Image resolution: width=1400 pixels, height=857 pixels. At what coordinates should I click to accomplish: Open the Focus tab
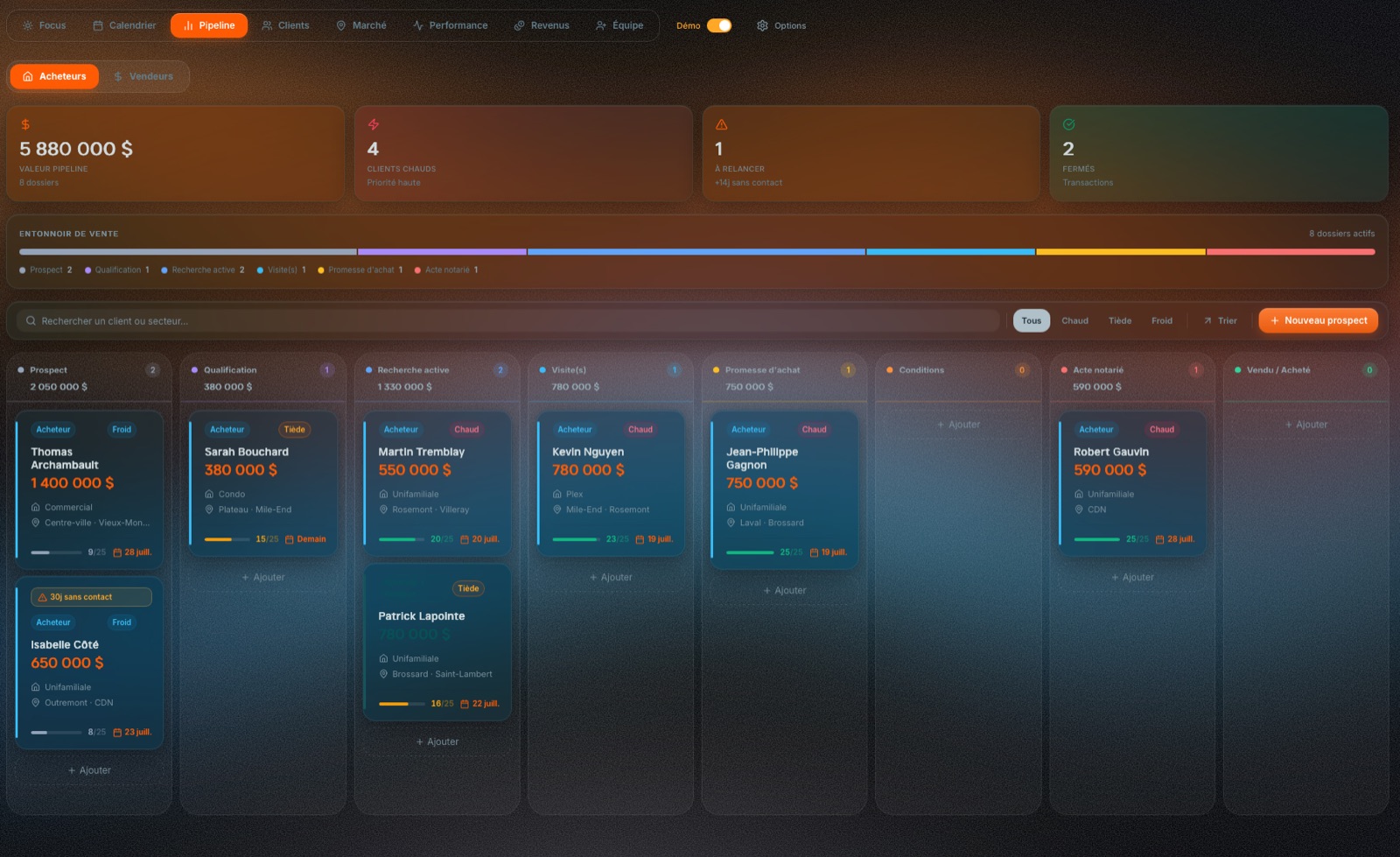[44, 25]
